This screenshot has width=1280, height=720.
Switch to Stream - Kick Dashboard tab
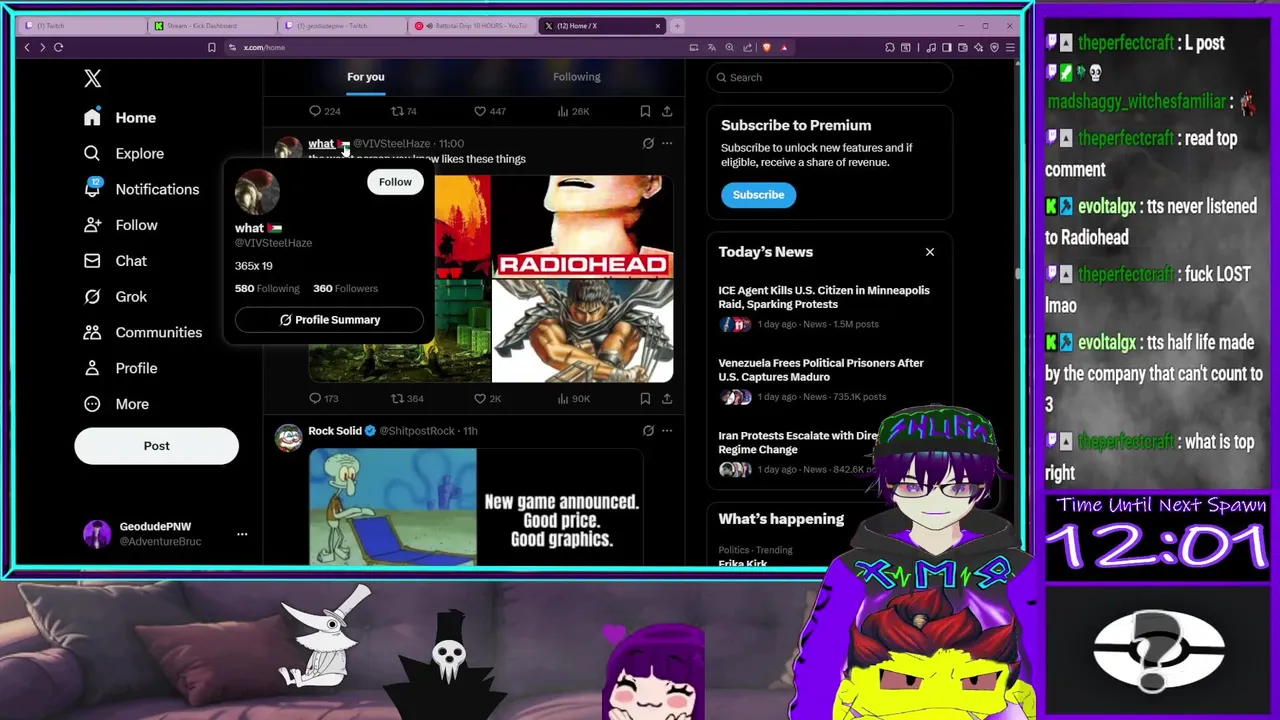[x=212, y=26]
